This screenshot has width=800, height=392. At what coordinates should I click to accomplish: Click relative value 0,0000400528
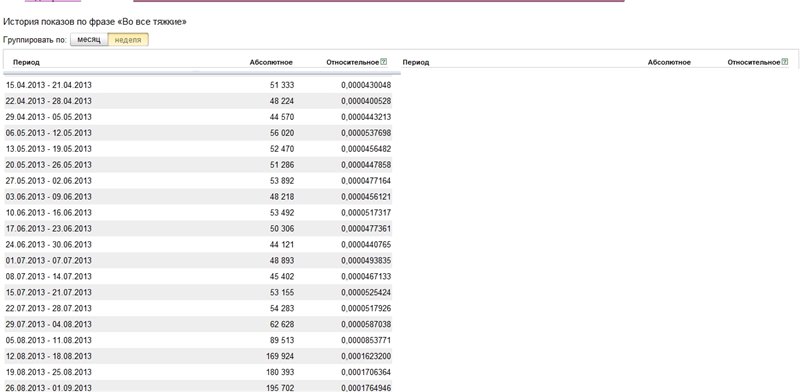pyautogui.click(x=366, y=101)
